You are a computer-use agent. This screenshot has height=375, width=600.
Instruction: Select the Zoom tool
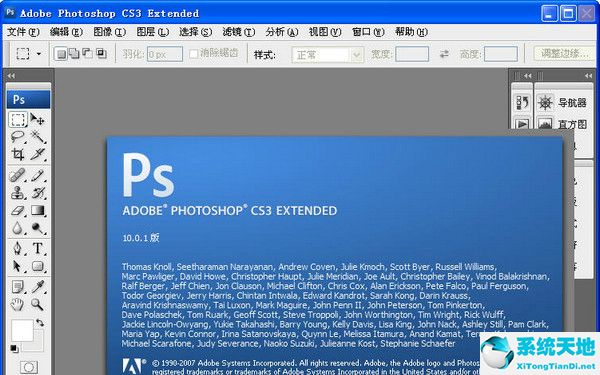(x=38, y=304)
